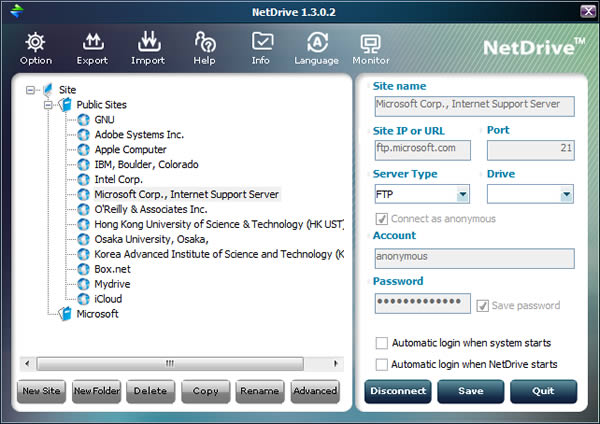Open the Info toolbar icon

click(x=261, y=43)
